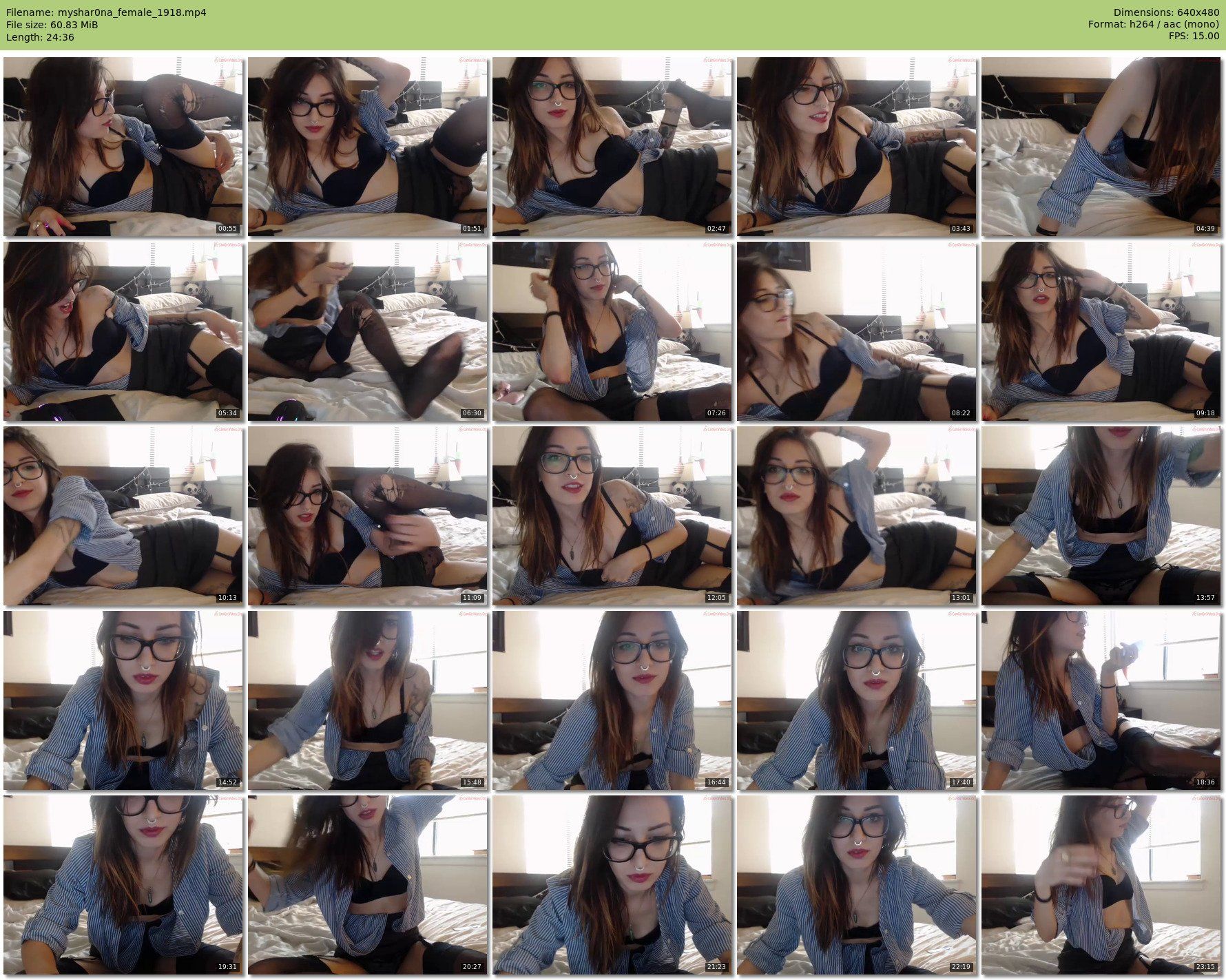Click the 22:19 frame thumbnail
The height and width of the screenshot is (980, 1226).
pos(856,885)
